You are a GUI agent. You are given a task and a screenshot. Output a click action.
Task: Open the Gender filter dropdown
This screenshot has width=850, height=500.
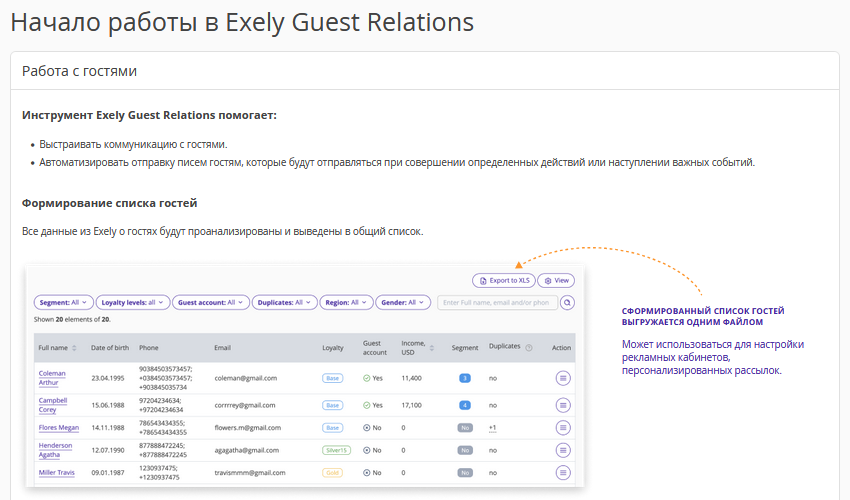(x=405, y=302)
